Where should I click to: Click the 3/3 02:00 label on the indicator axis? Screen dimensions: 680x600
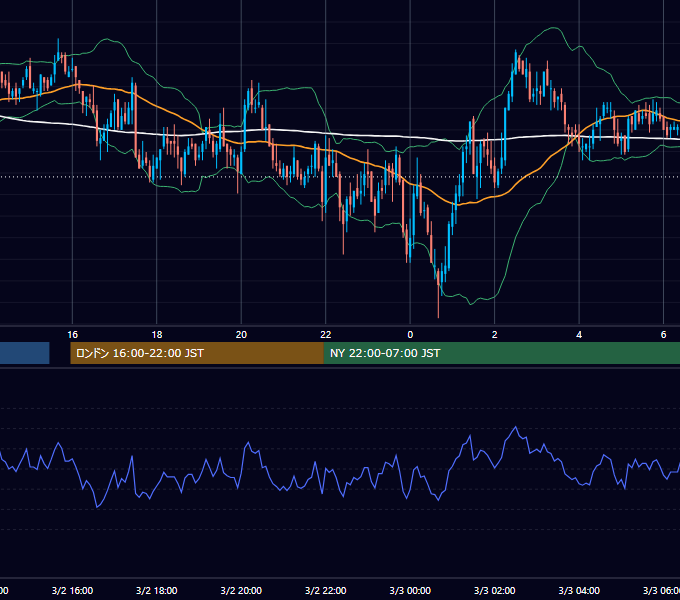(494, 590)
